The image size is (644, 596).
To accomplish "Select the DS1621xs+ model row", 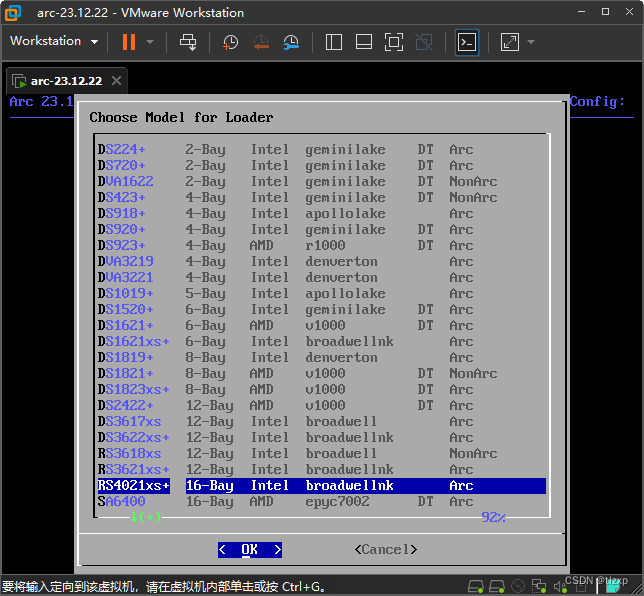I will [322, 342].
